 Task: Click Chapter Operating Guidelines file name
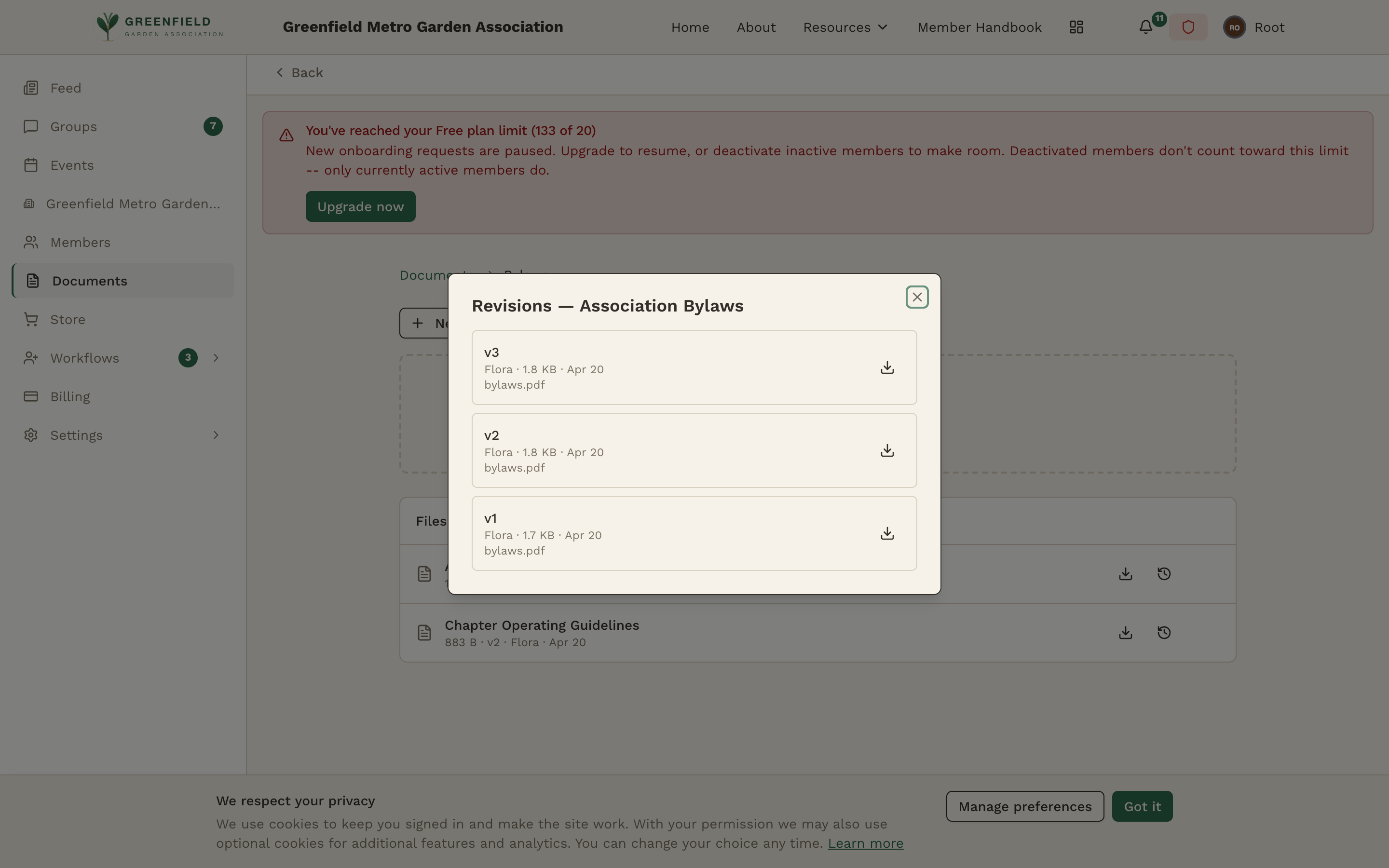(542, 625)
